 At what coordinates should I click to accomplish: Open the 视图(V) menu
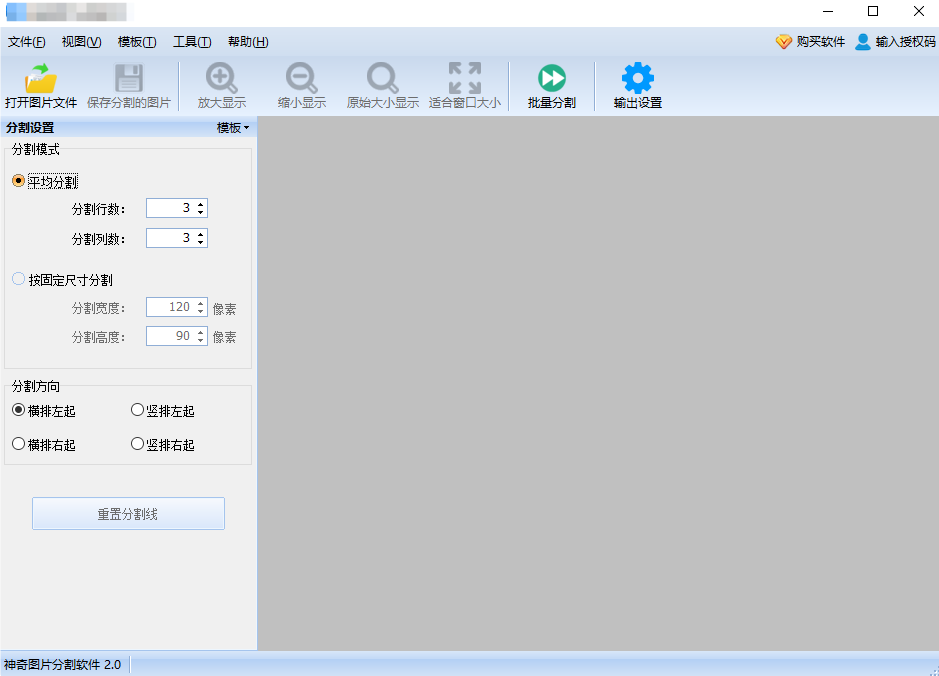tap(81, 42)
